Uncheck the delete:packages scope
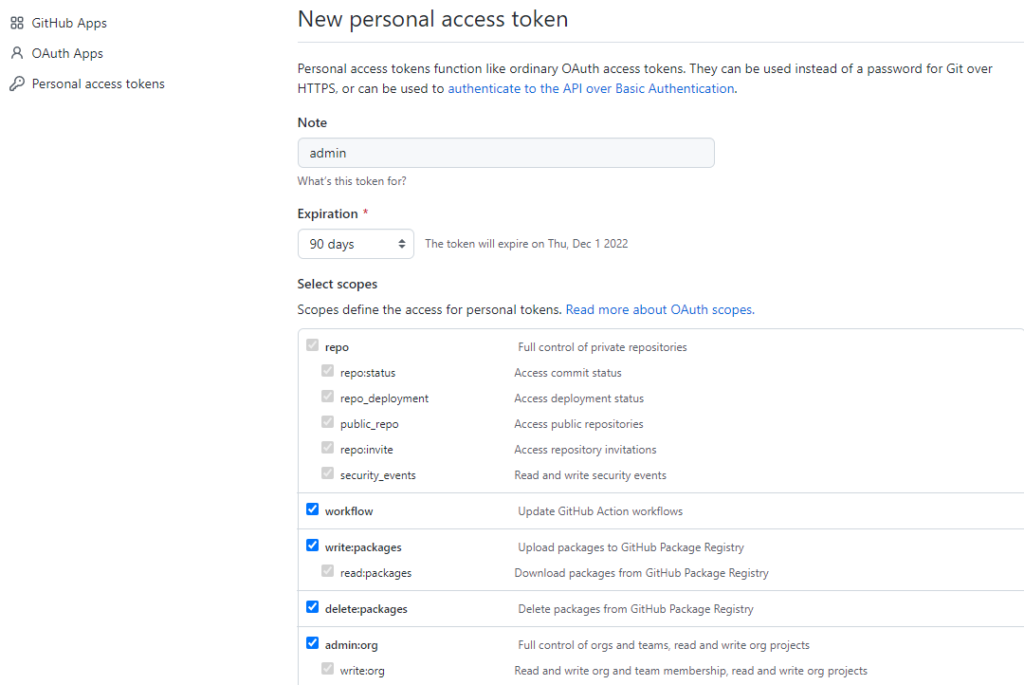1024x685 pixels. pos(312,607)
